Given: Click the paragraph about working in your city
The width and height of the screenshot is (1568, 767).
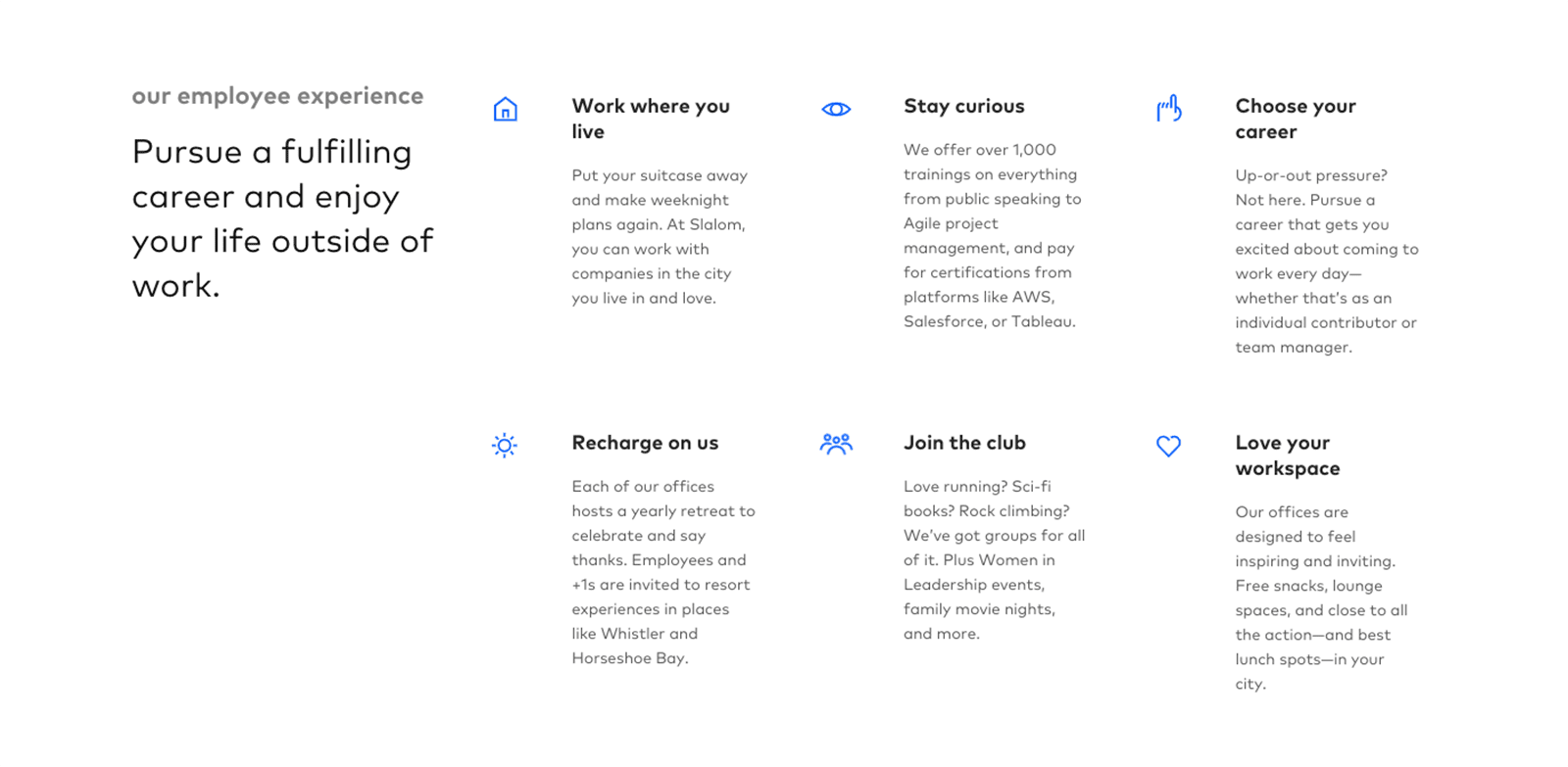Looking at the screenshot, I should point(660,237).
